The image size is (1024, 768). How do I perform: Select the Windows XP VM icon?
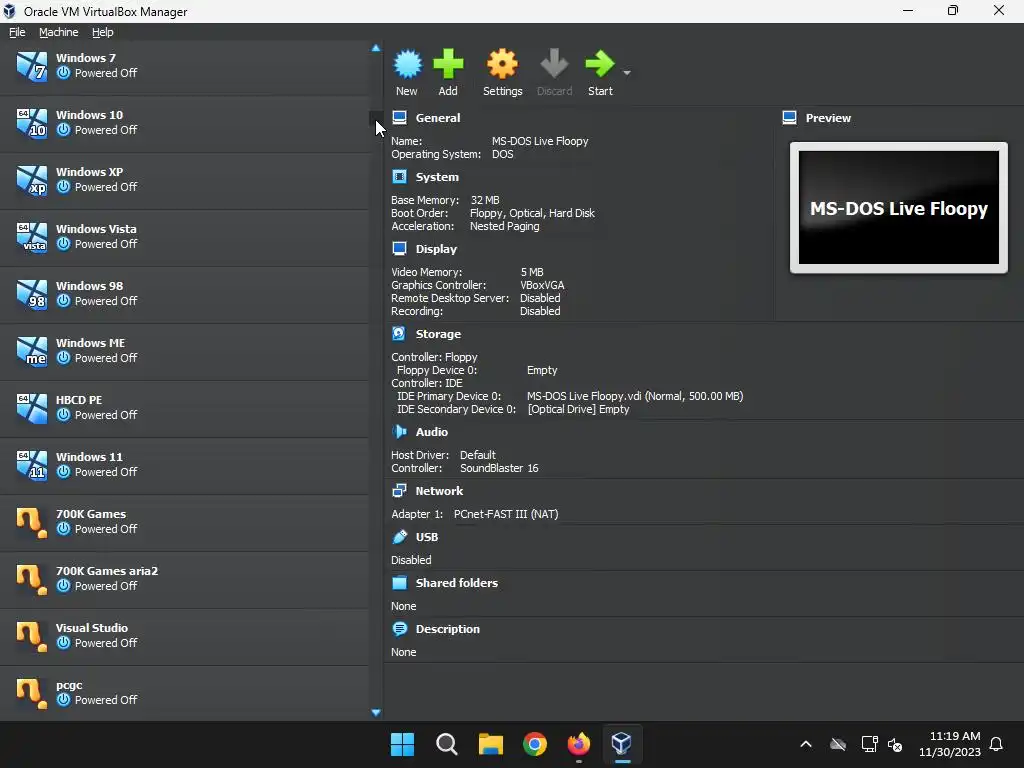tap(31, 180)
